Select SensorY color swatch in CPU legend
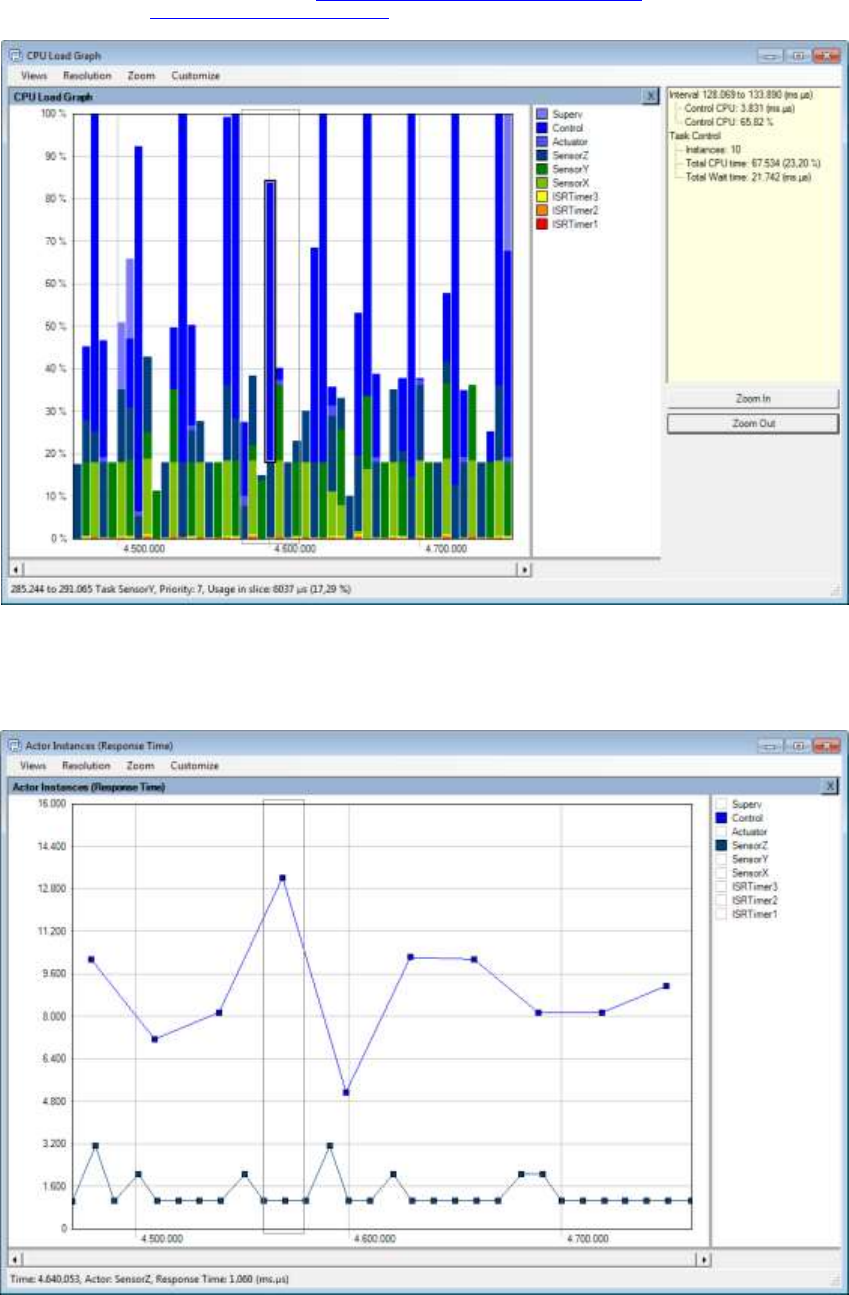Screen dimensions: 849x1295 [541, 170]
